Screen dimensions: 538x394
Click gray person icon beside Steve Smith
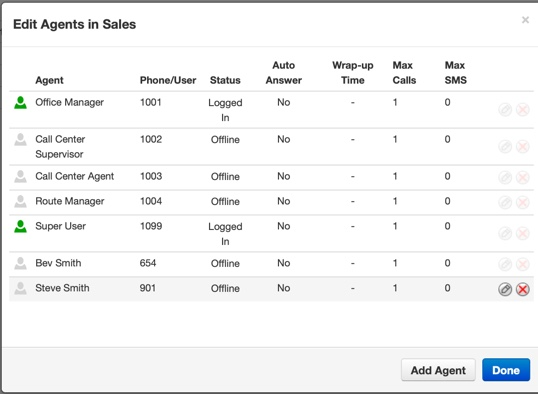click(20, 288)
